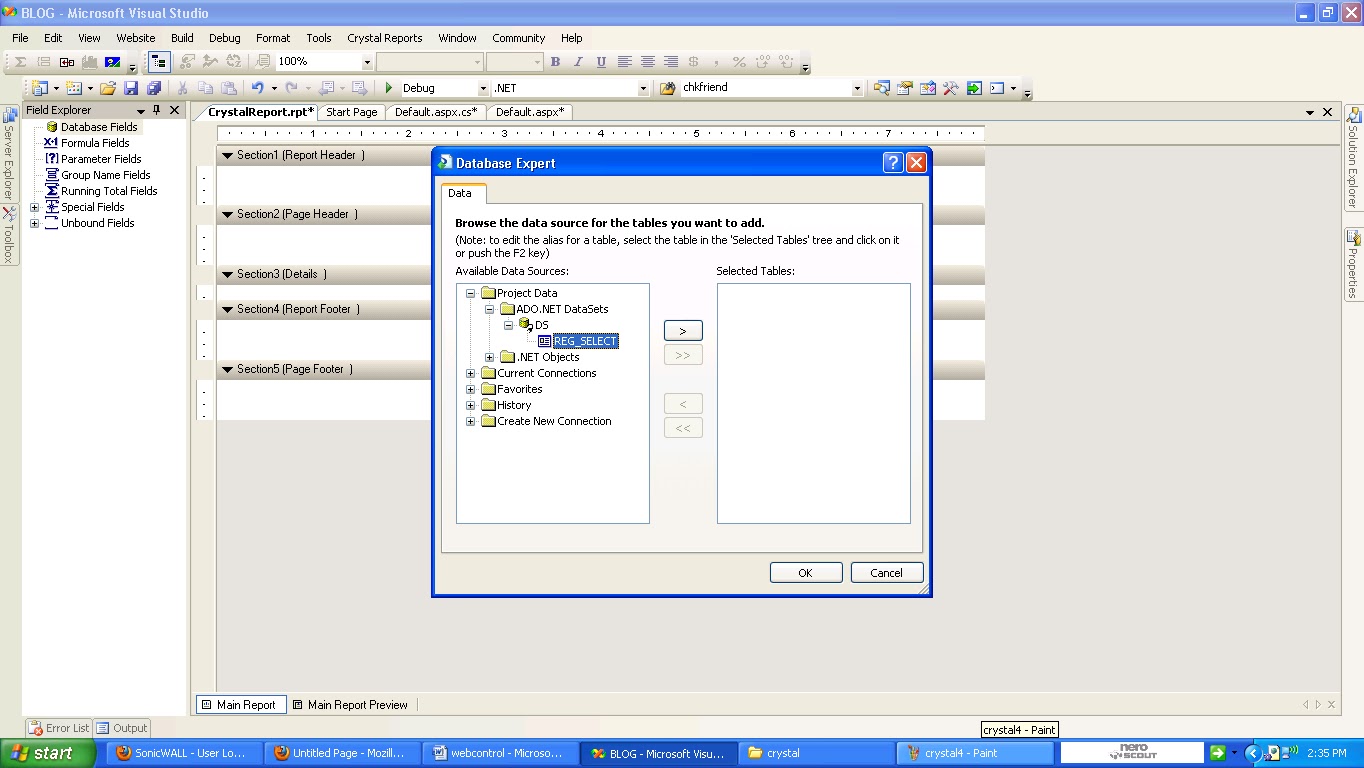Select the REG_SELECT table
Screen dimensions: 1364x768
coord(586,341)
